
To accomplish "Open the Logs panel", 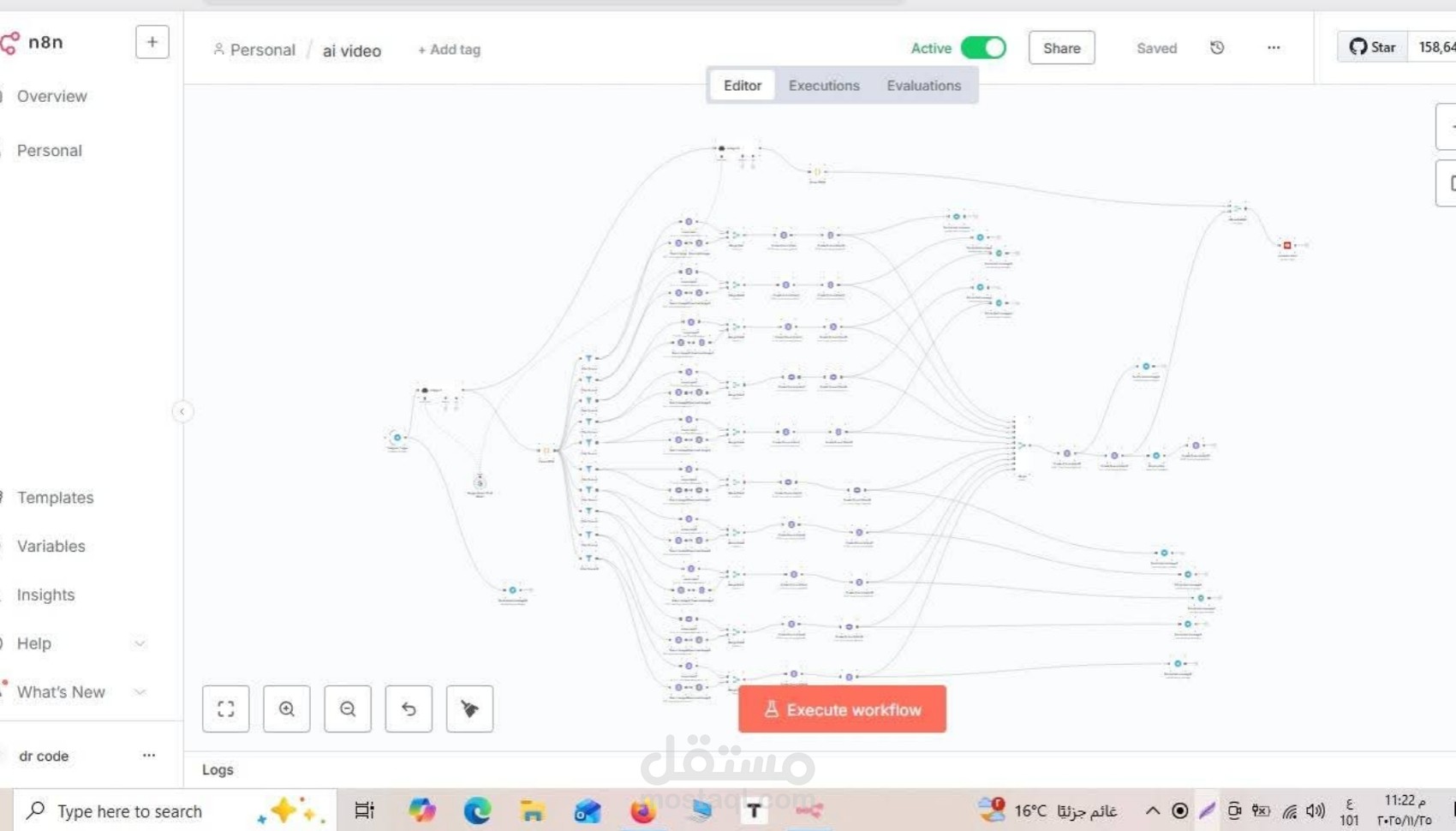I will tap(218, 769).
